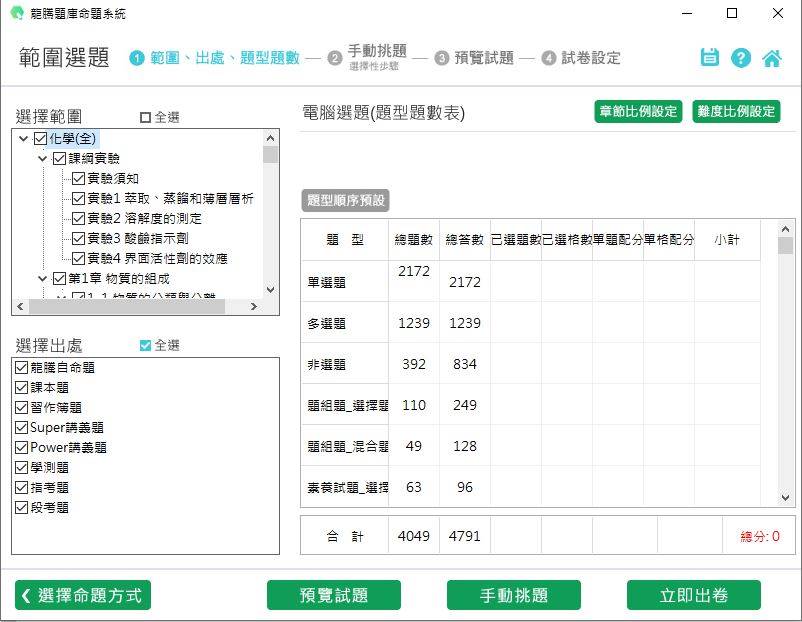The height and width of the screenshot is (622, 802).
Task: Uncheck 化學(全) checkbox
Action: point(40,138)
